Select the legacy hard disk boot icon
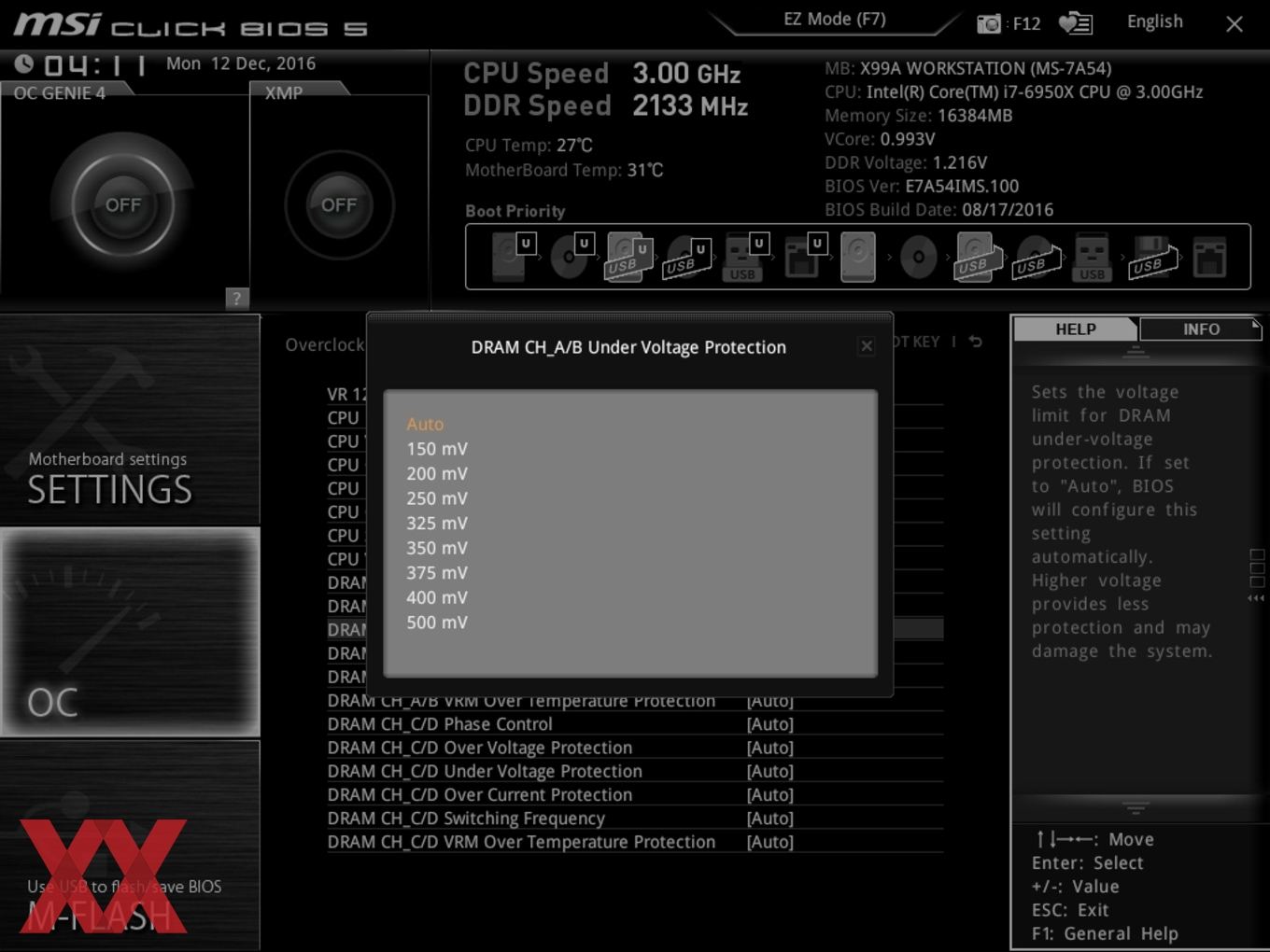 (x=858, y=257)
